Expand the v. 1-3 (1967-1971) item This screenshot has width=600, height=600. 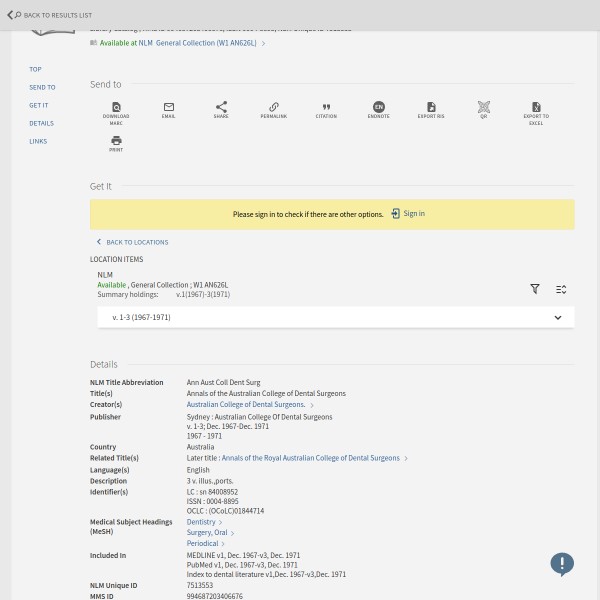(x=557, y=317)
